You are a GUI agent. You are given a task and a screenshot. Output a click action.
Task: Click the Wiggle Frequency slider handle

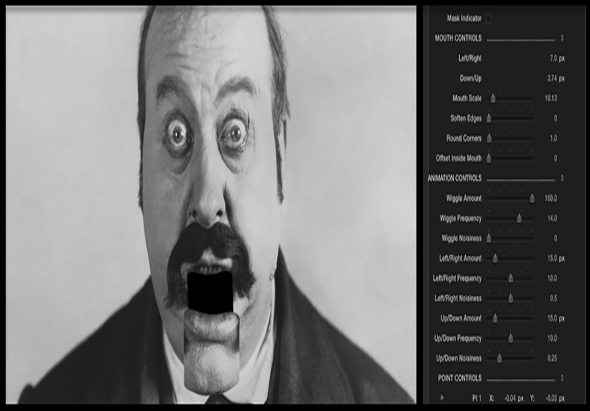point(519,218)
